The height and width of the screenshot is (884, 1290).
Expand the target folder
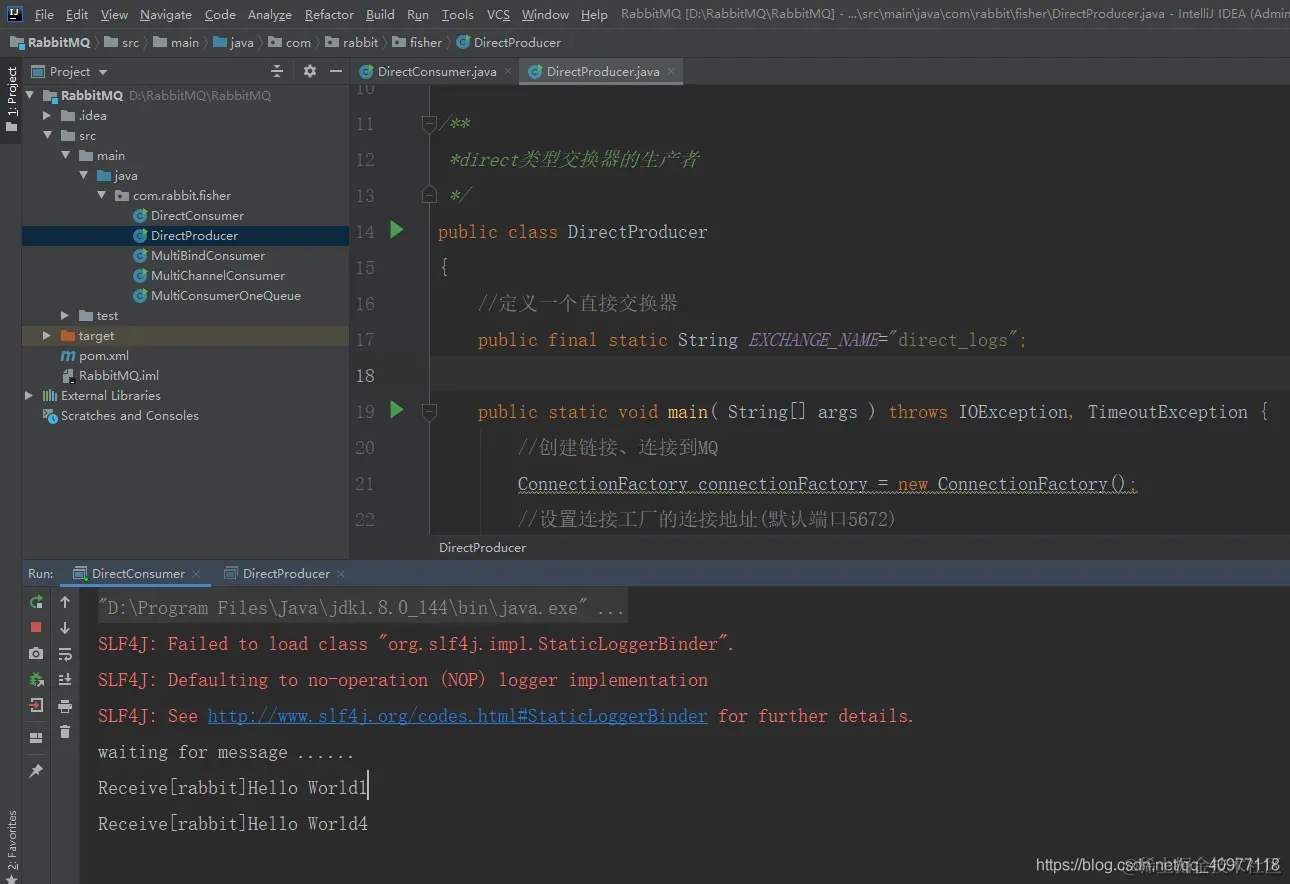click(47, 335)
